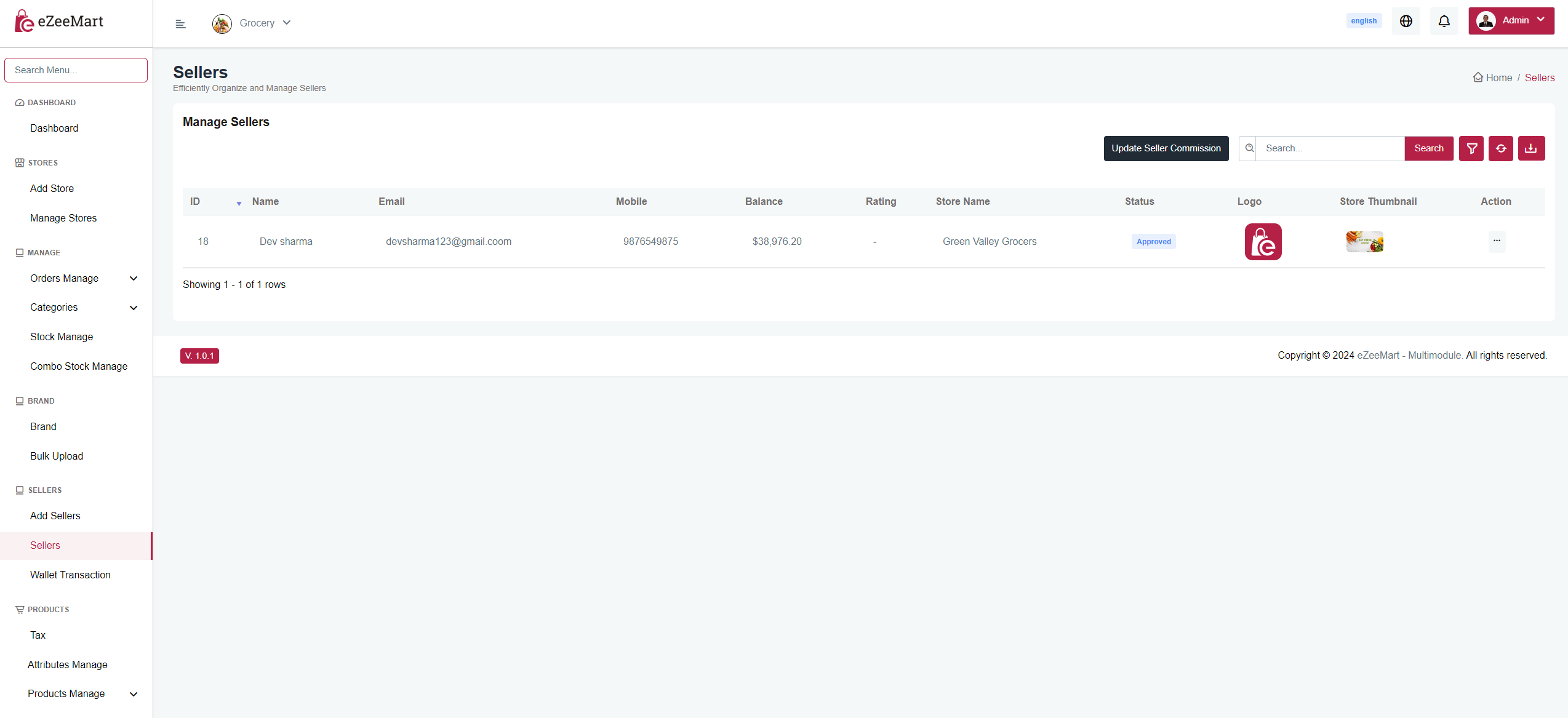Toggle the sidebar hamburger menu icon
The width and height of the screenshot is (1568, 718).
tap(180, 24)
